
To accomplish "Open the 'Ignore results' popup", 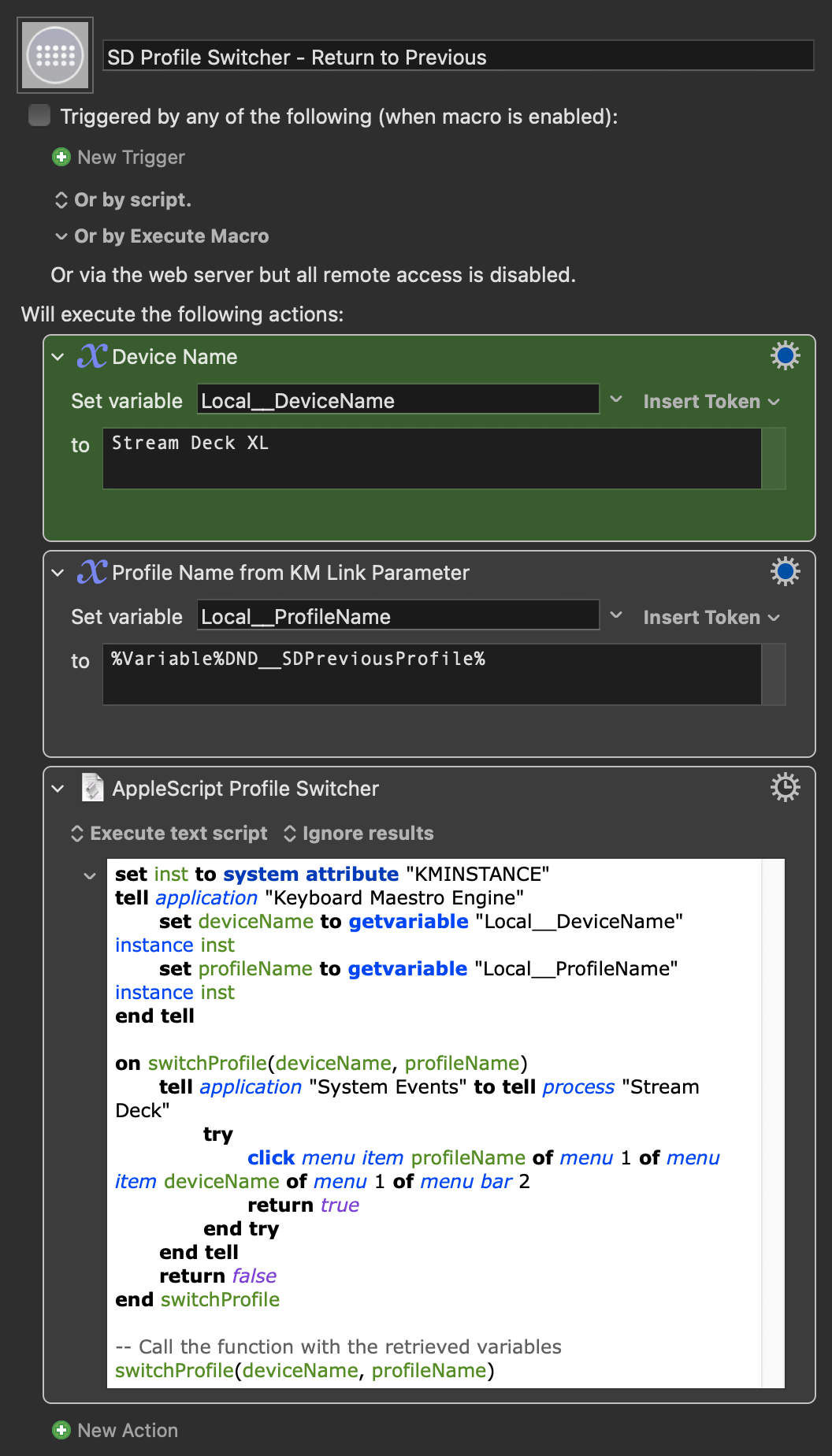I will tap(358, 834).
